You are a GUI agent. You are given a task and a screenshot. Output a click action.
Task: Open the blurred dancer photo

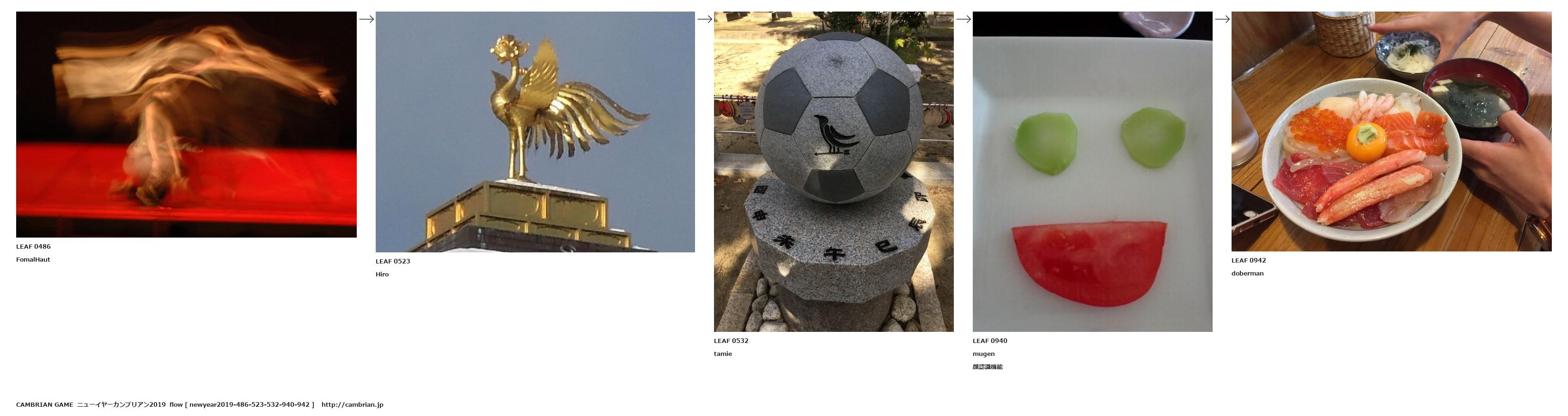186,124
